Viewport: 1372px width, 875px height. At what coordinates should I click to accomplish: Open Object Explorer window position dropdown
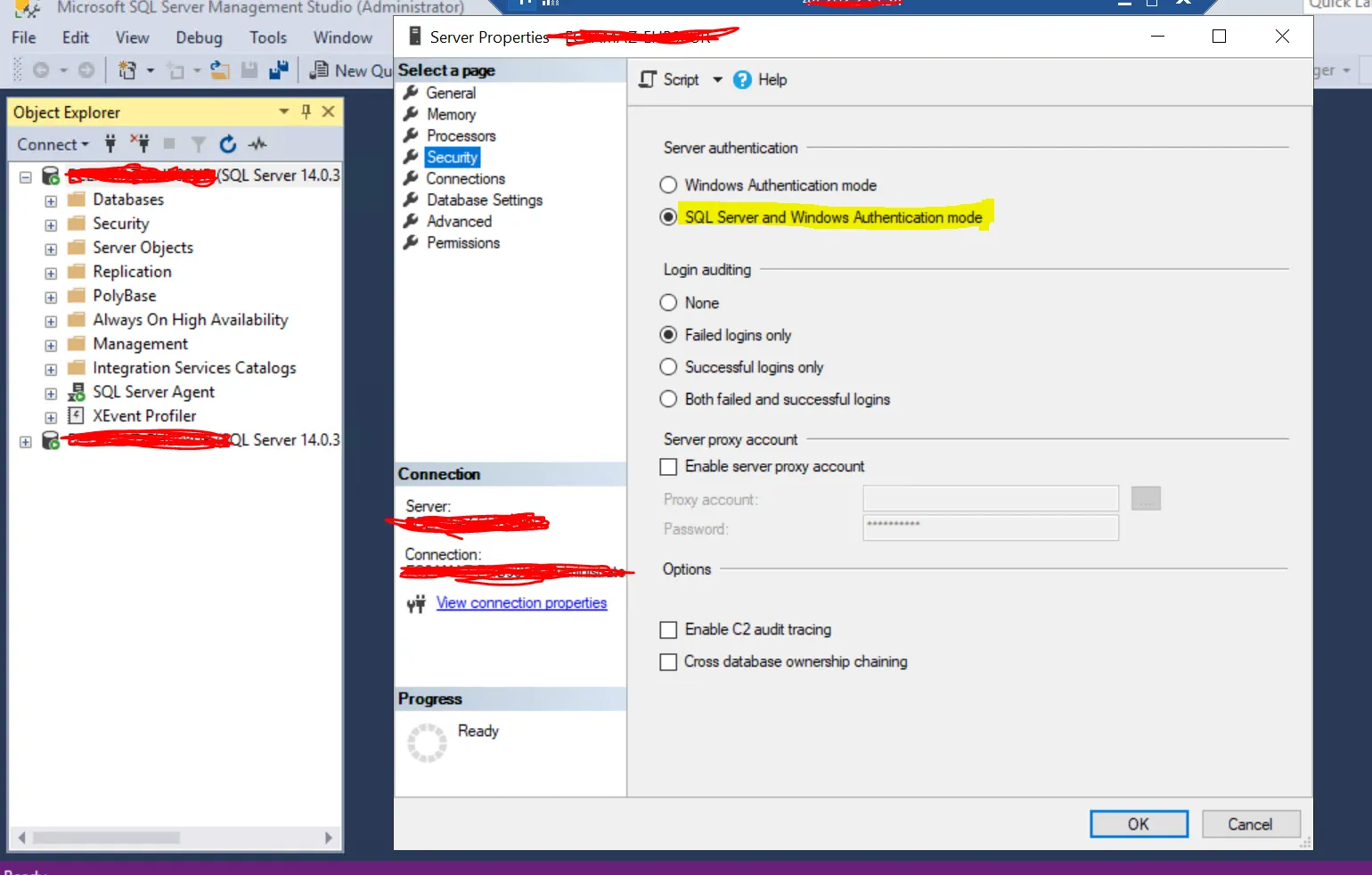(x=284, y=111)
